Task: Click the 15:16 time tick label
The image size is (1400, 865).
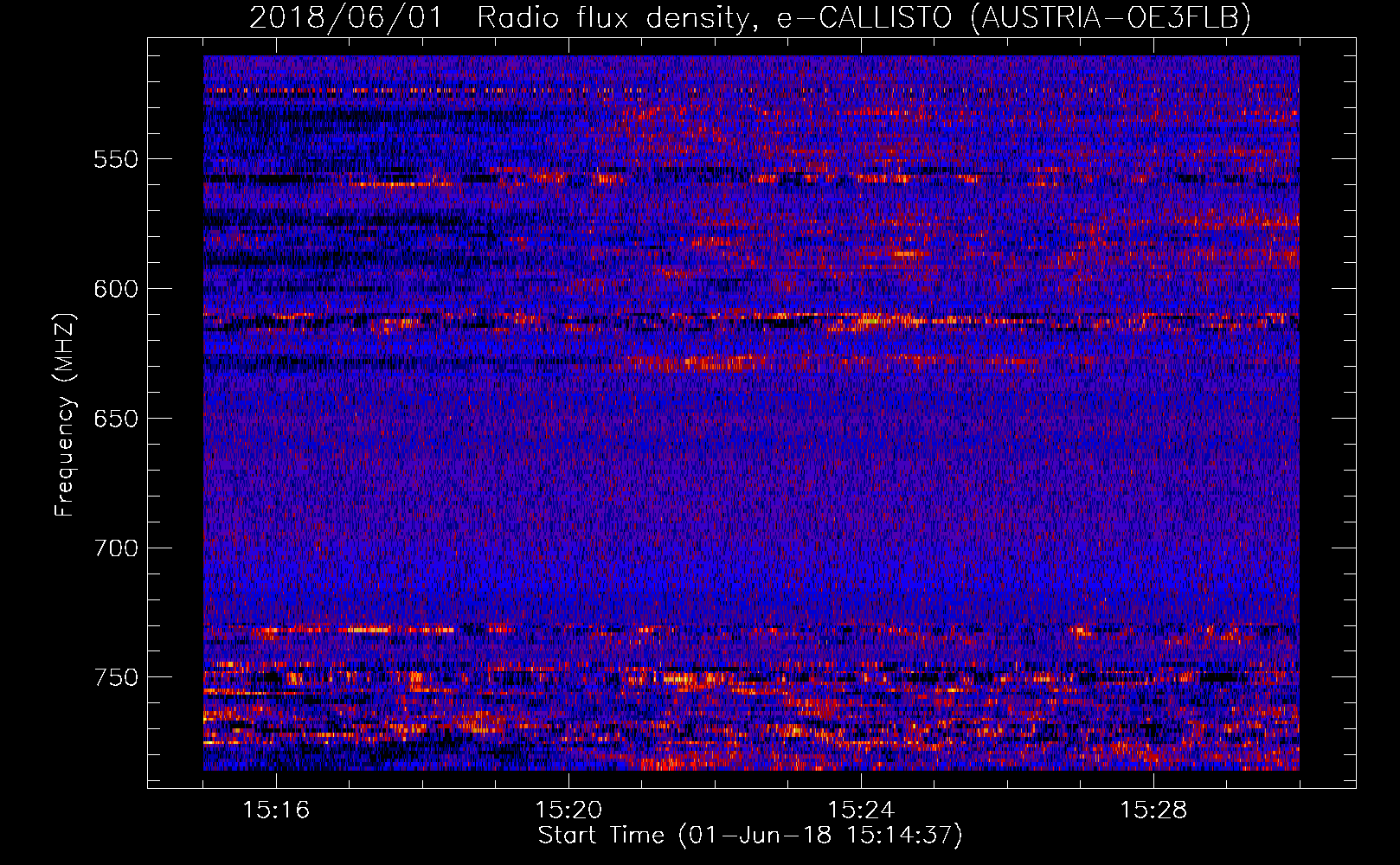Action: 276,811
